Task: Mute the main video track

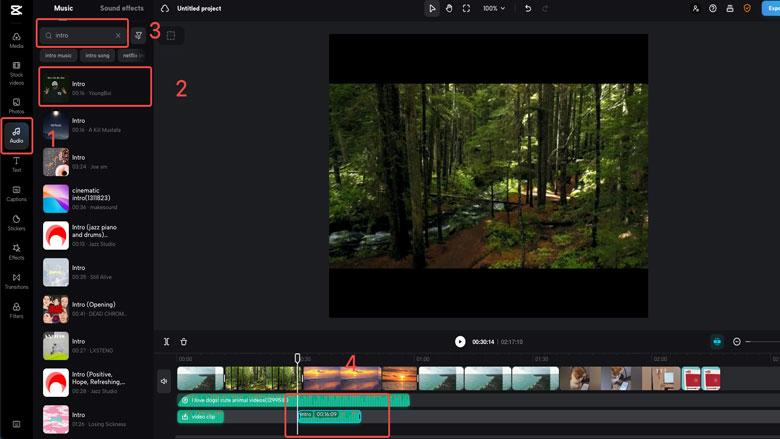Action: point(164,381)
